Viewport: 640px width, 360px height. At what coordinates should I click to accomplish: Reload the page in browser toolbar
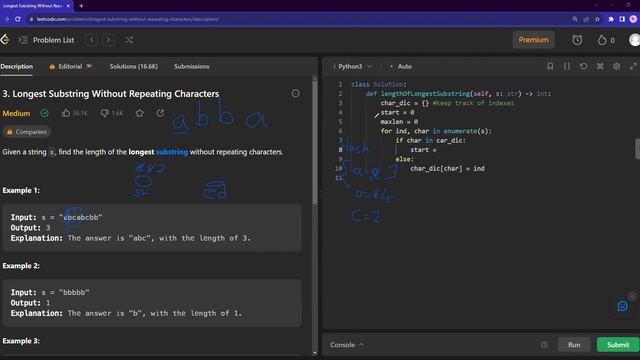(x=18, y=19)
